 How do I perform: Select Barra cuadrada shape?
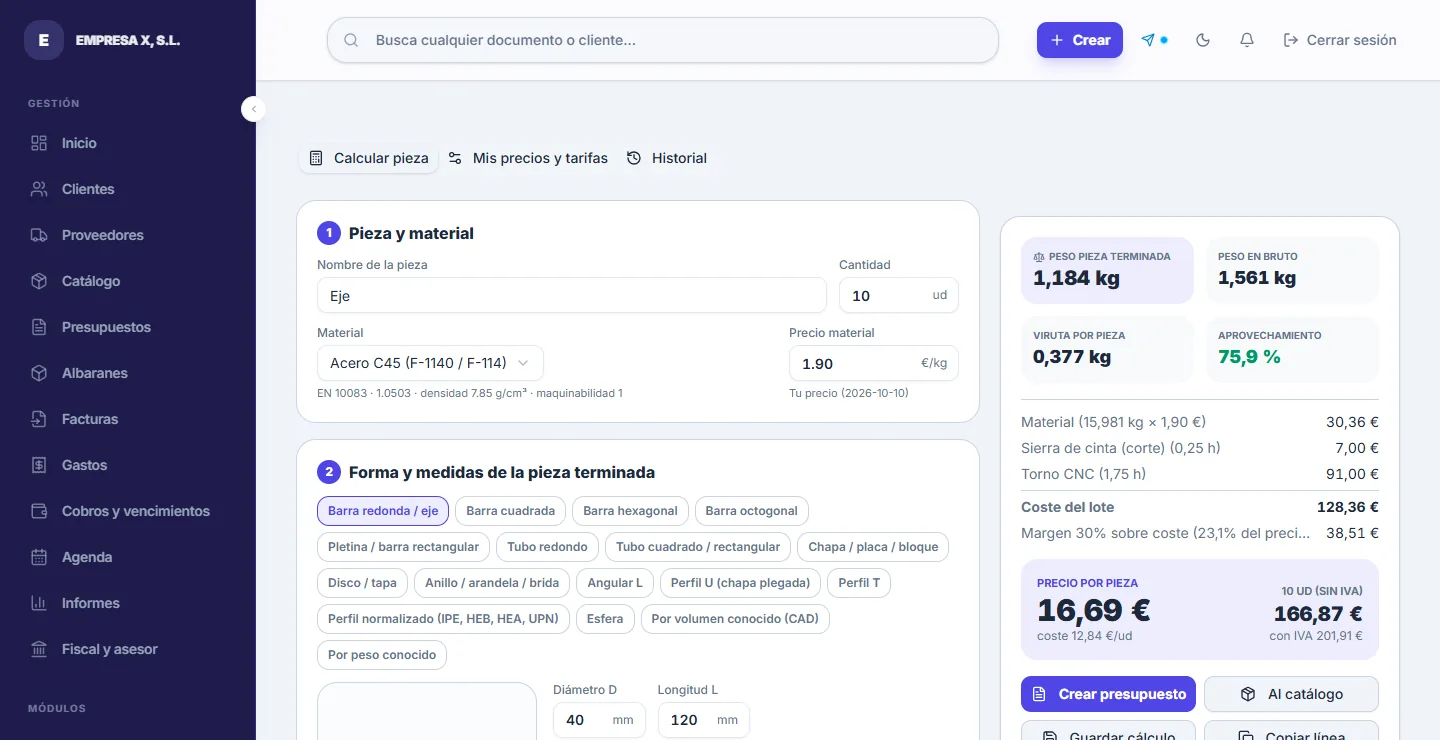pyautogui.click(x=510, y=511)
